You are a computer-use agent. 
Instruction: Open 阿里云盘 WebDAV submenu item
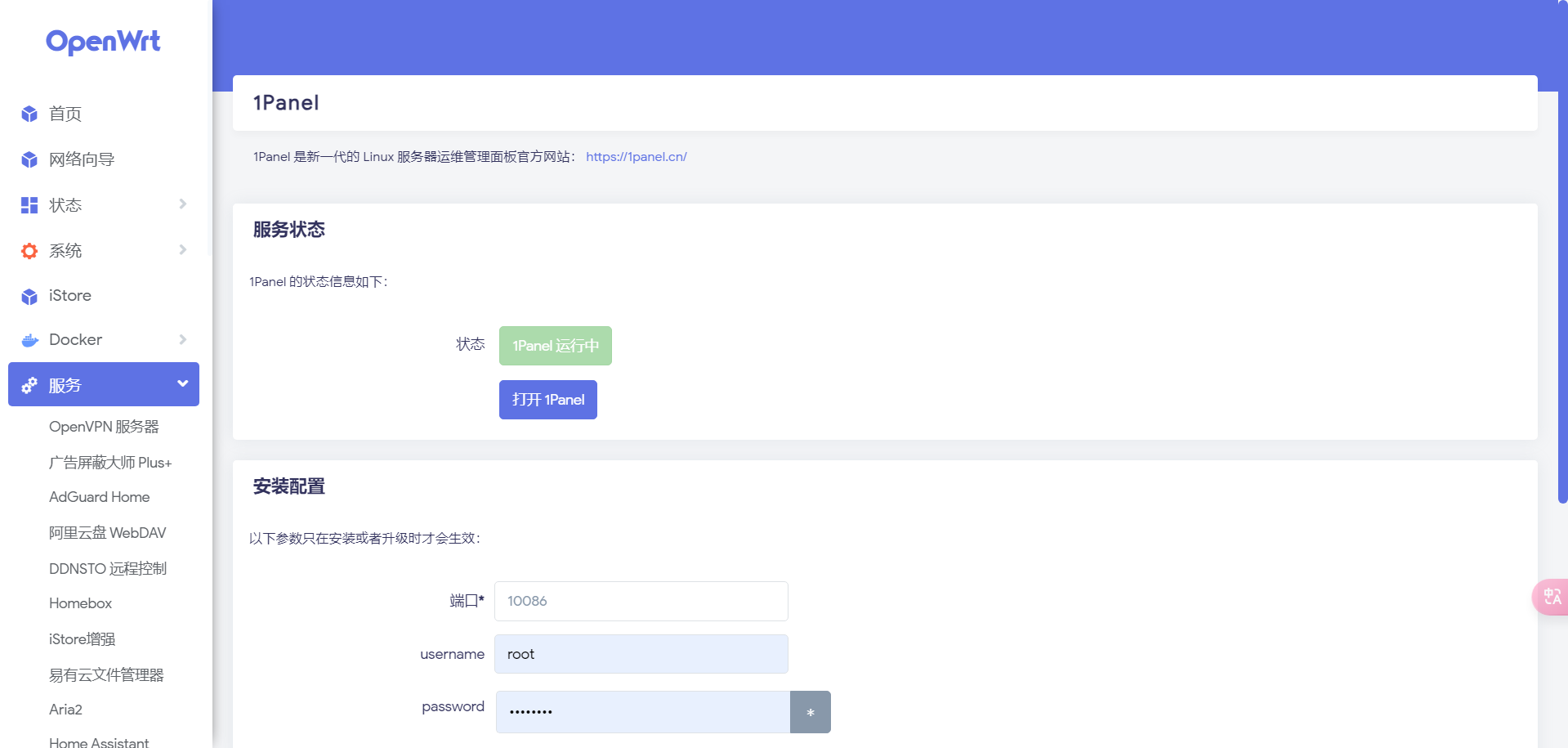tap(107, 533)
